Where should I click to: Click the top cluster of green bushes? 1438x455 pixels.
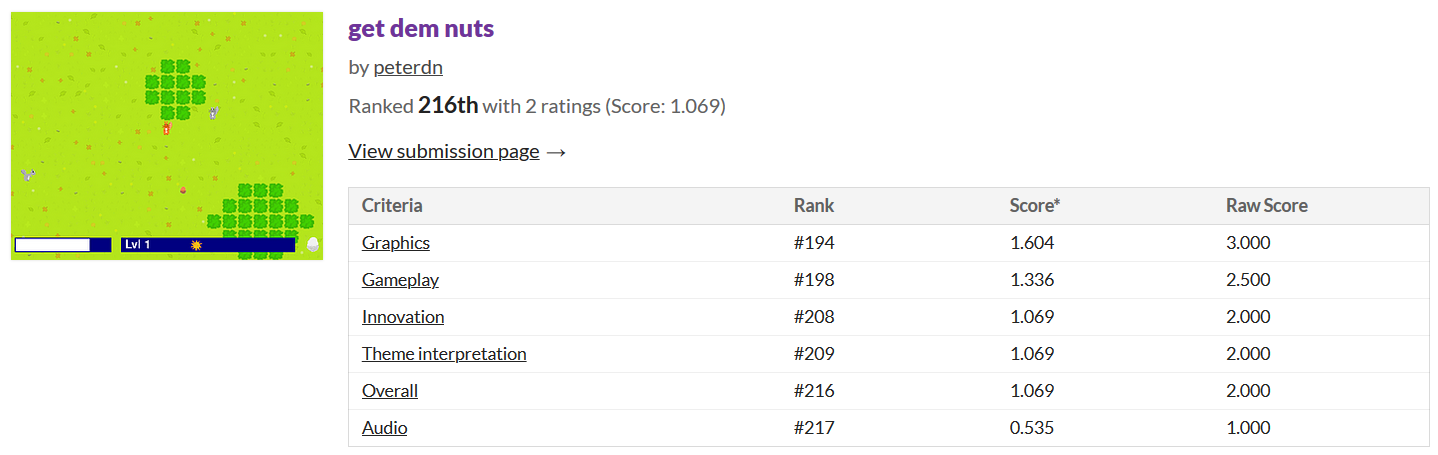pos(176,89)
